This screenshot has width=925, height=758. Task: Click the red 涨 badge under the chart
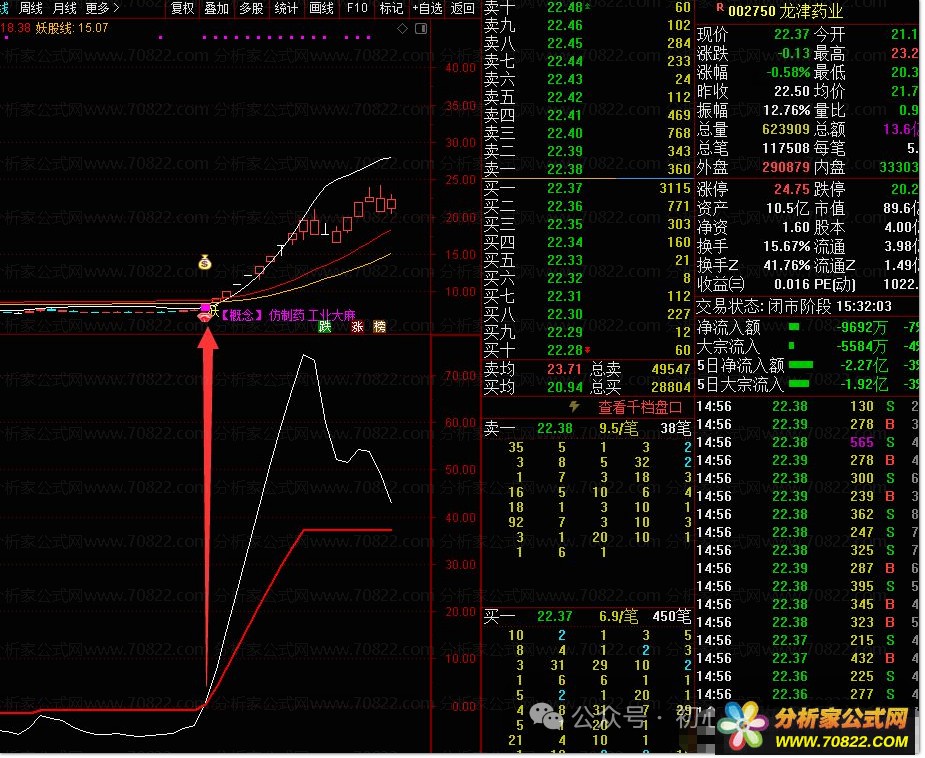[x=357, y=326]
